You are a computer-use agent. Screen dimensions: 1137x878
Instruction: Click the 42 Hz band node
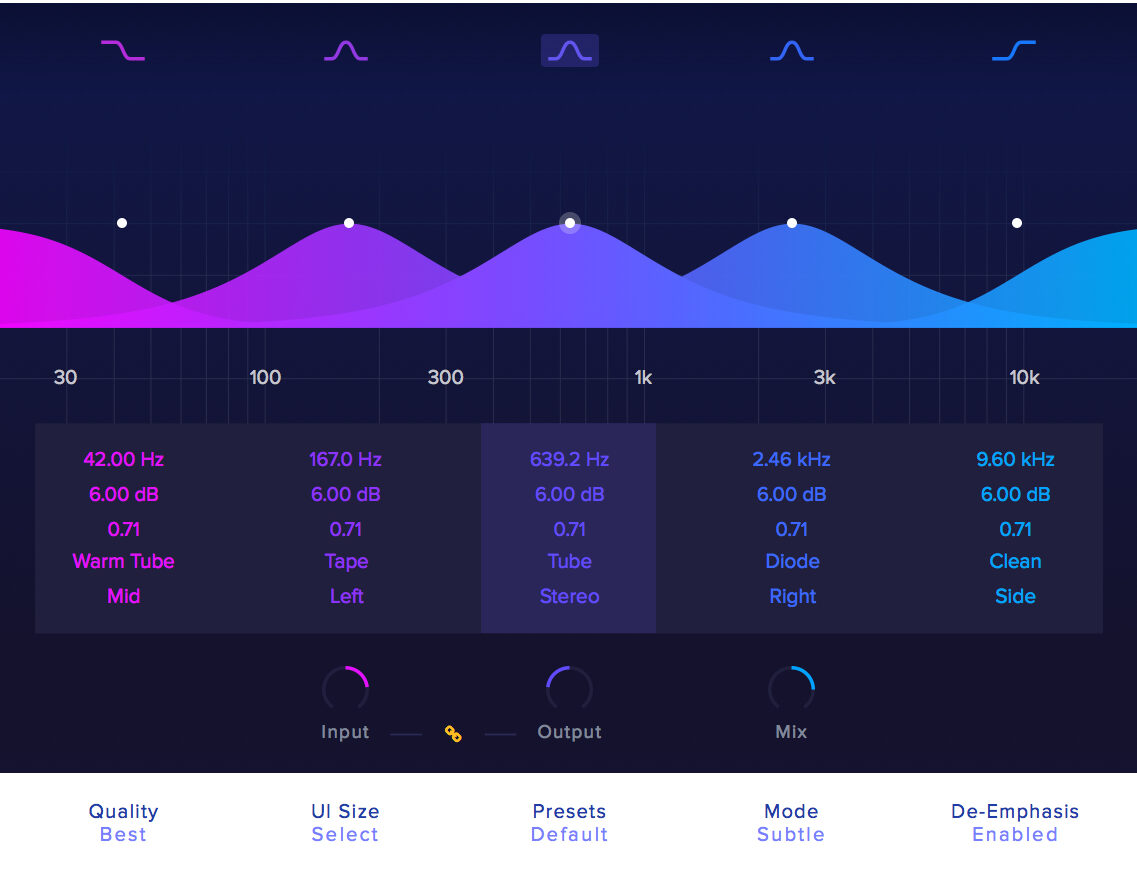click(x=122, y=223)
